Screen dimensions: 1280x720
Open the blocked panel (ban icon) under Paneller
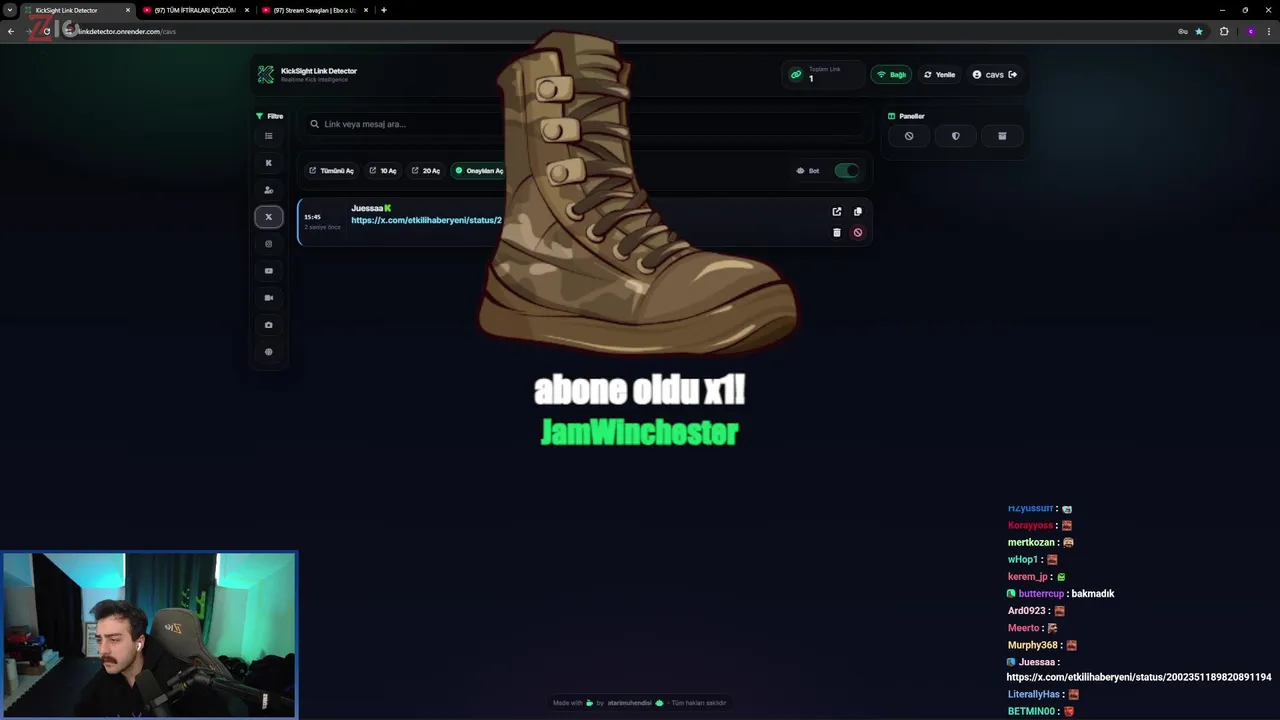909,136
